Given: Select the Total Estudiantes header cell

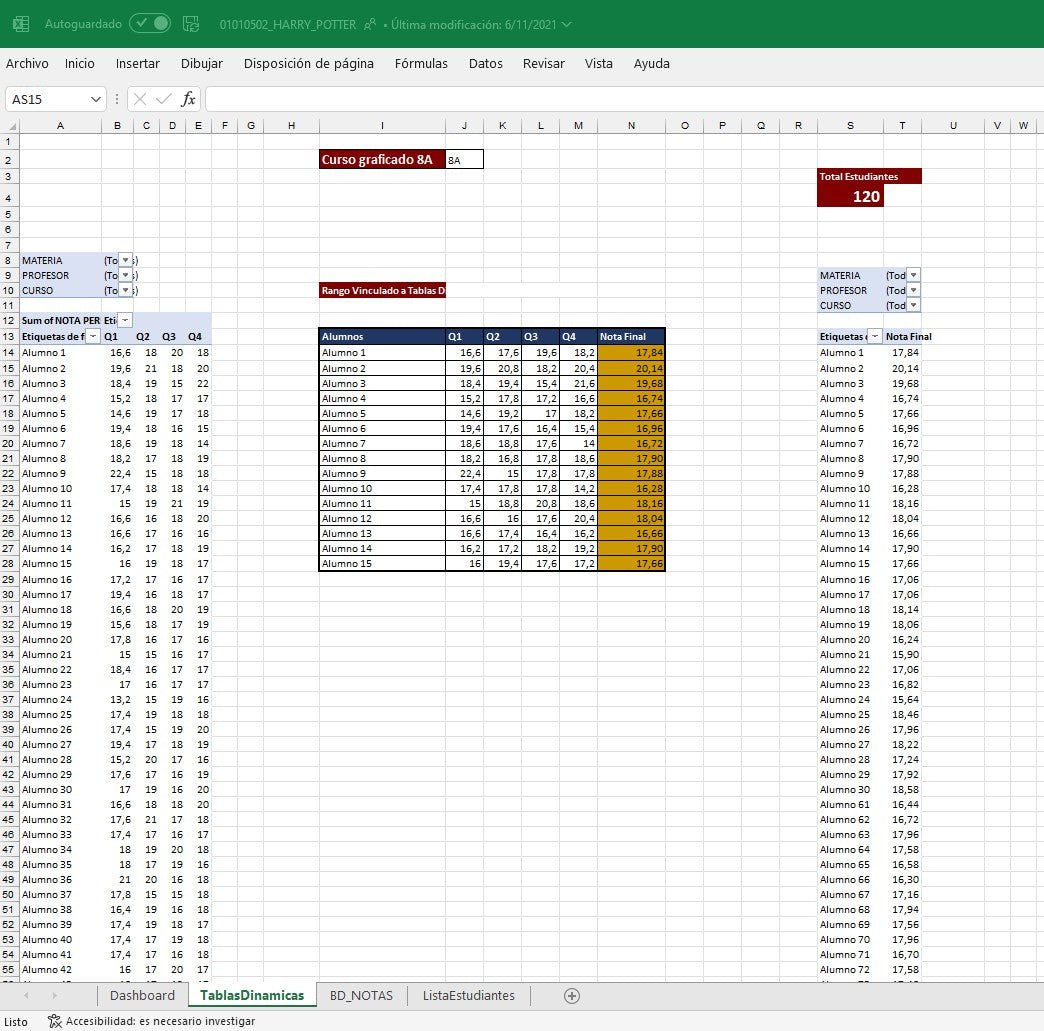Looking at the screenshot, I should pos(869,176).
